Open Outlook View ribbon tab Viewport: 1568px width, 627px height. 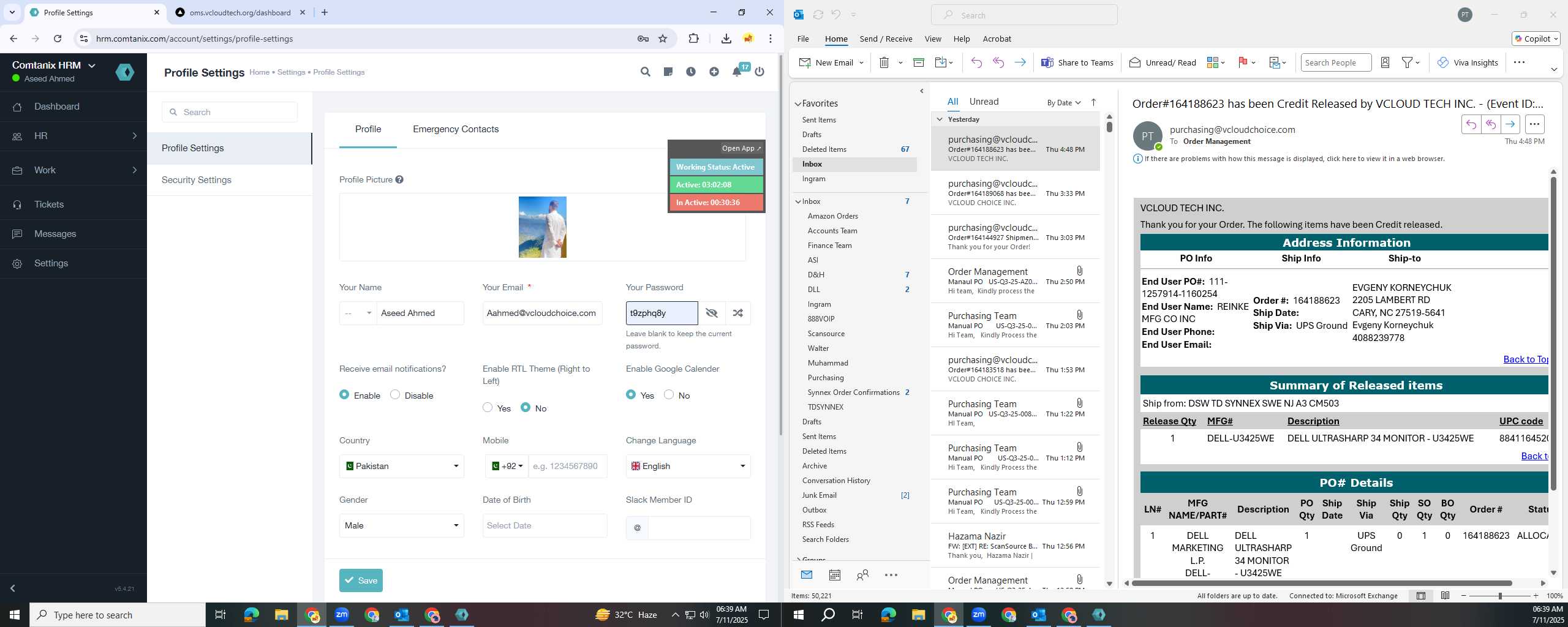(933, 39)
